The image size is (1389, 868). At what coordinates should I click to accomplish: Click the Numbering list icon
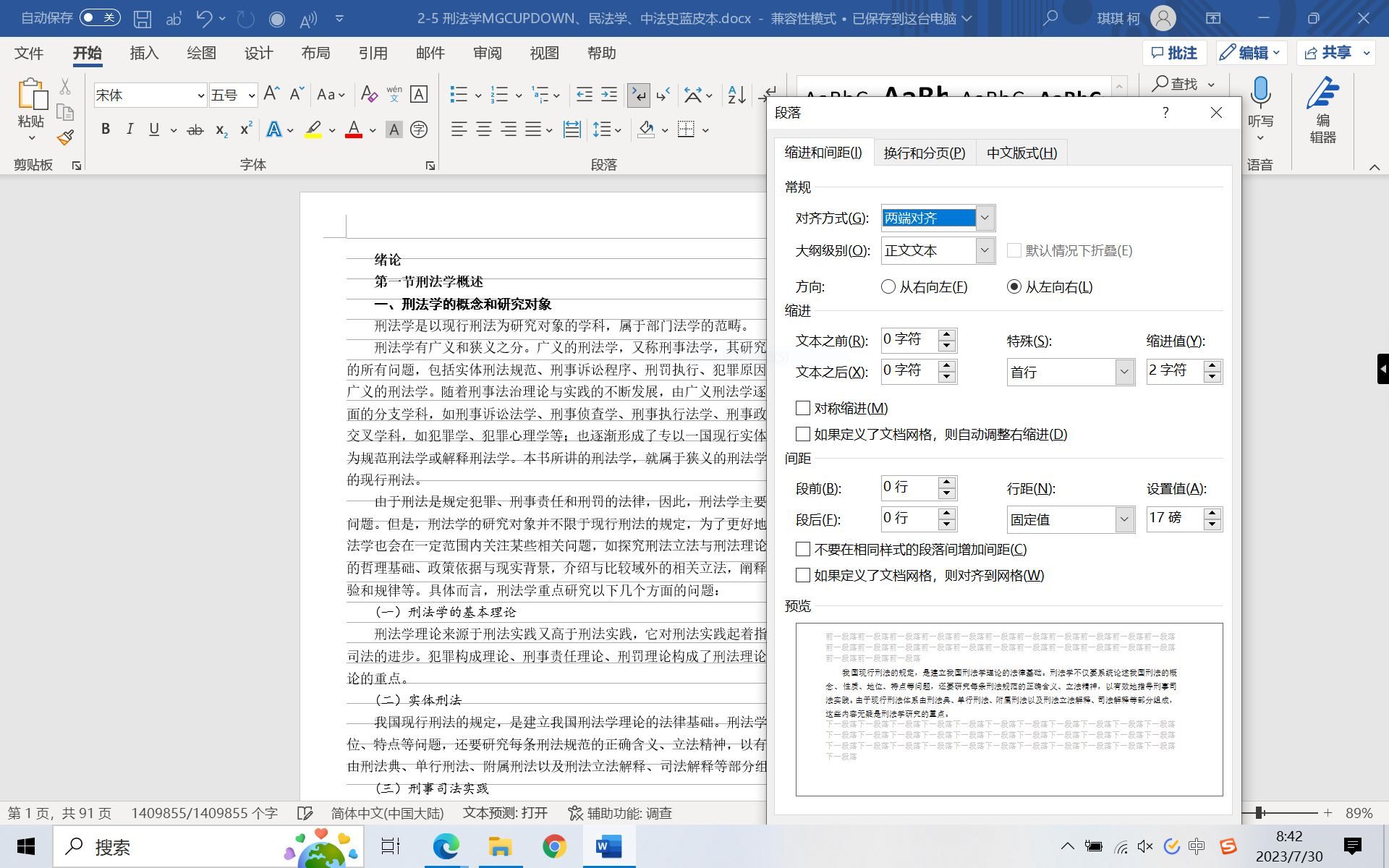tap(499, 94)
